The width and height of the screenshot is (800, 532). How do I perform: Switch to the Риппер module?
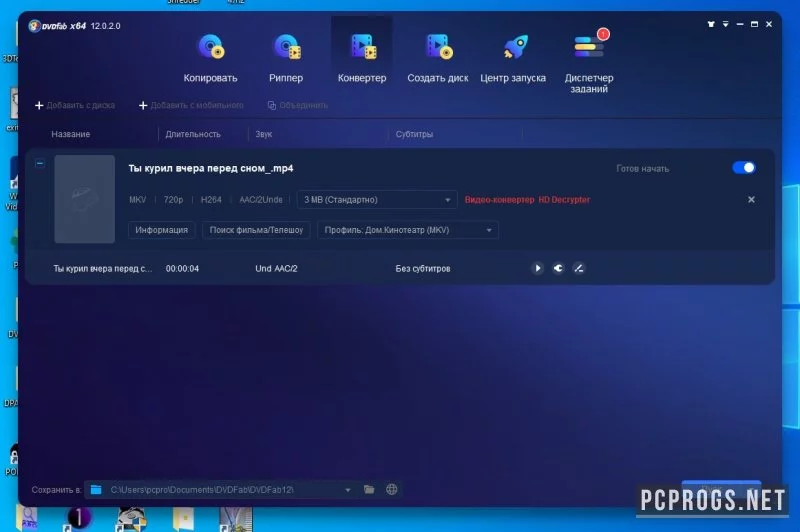pyautogui.click(x=286, y=58)
